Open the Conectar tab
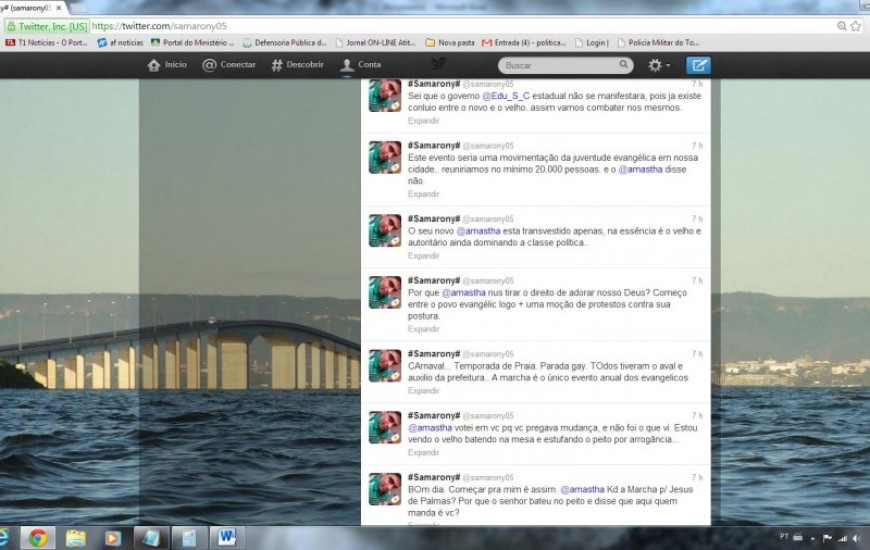The width and height of the screenshot is (870, 550). (229, 65)
